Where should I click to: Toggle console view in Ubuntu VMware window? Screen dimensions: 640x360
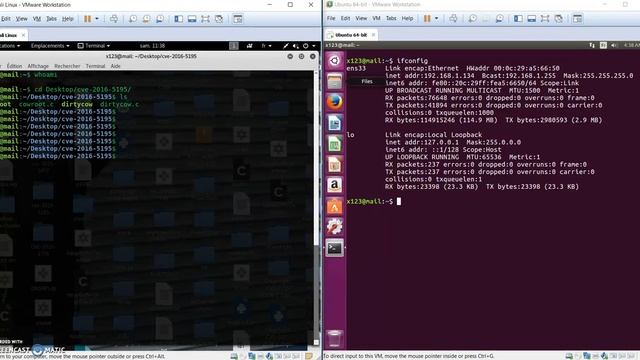[x=577, y=18]
